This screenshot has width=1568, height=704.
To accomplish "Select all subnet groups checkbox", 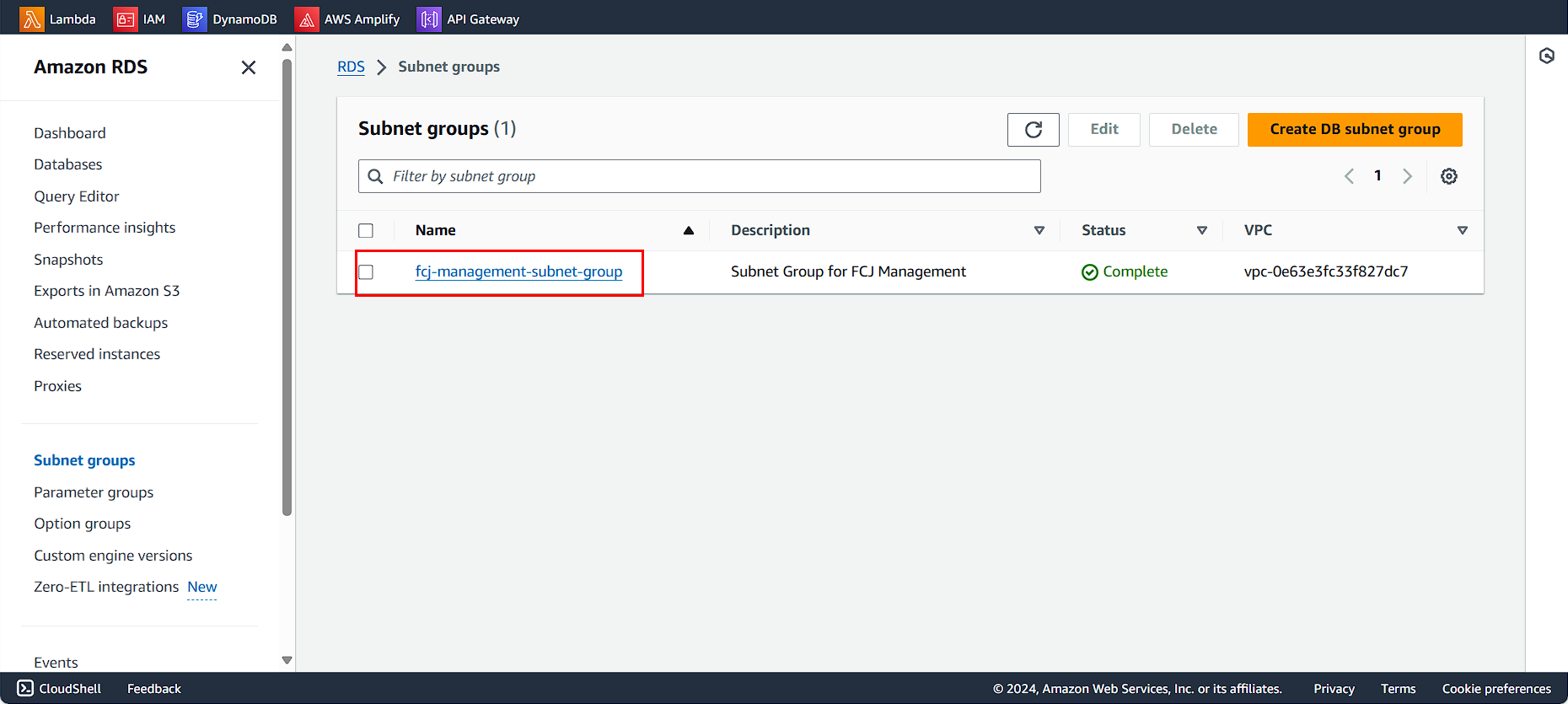I will (x=366, y=231).
